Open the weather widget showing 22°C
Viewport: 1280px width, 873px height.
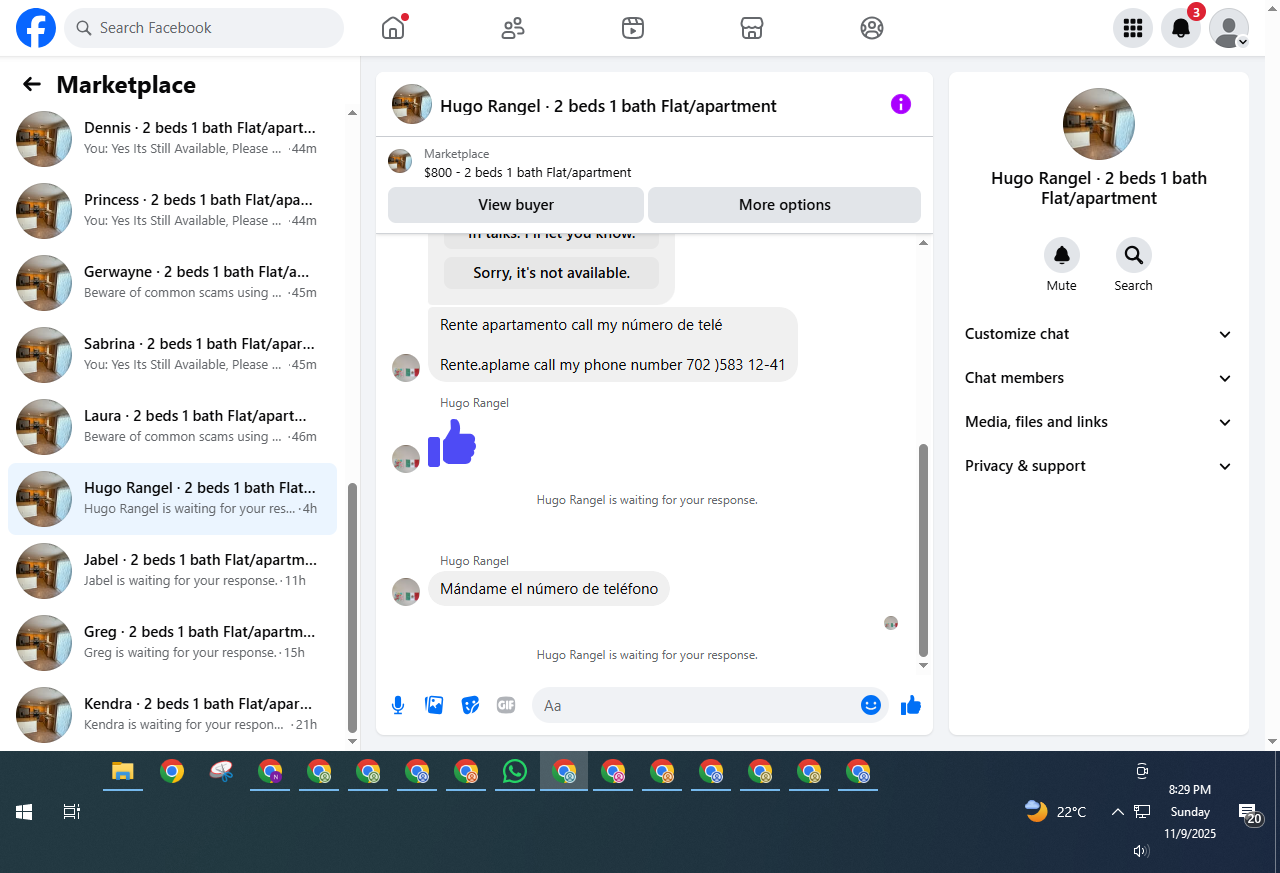tap(1056, 812)
